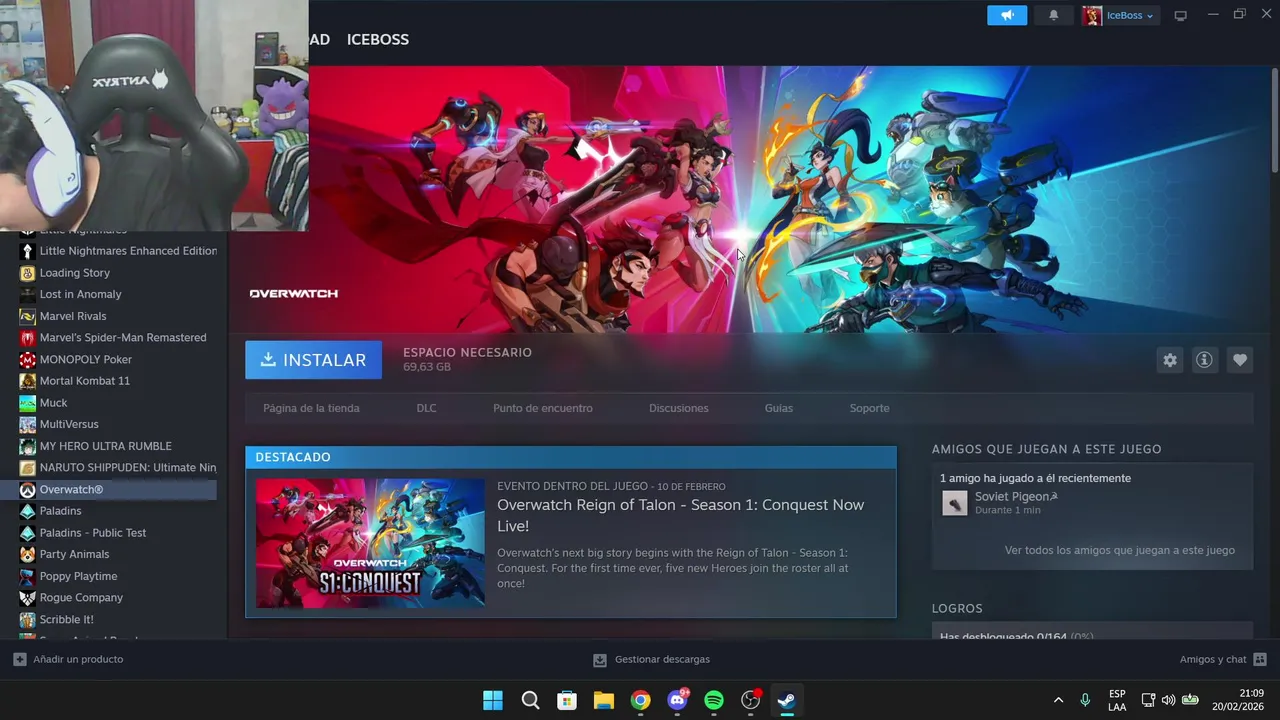Open the Soporte tab
The height and width of the screenshot is (720, 1280).
tap(869, 408)
